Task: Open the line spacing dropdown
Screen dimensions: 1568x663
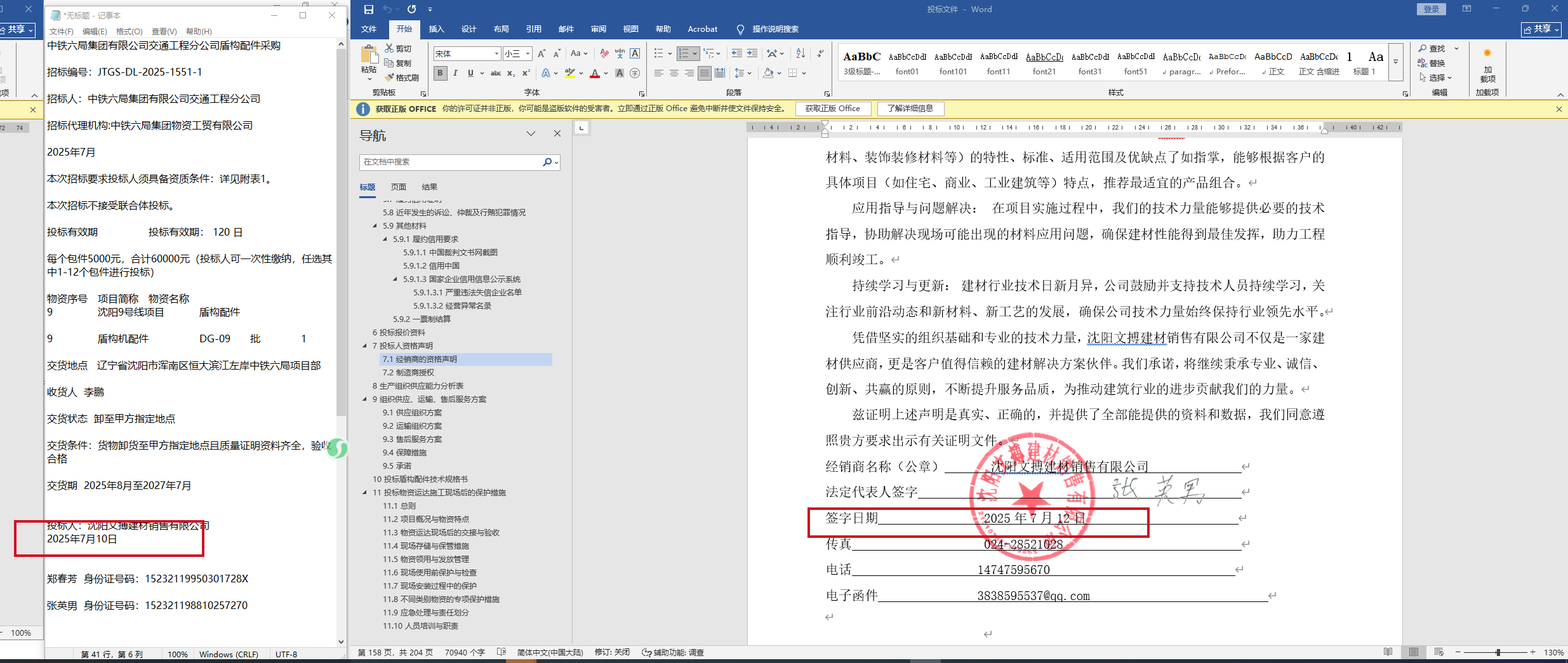Action: pyautogui.click(x=743, y=73)
